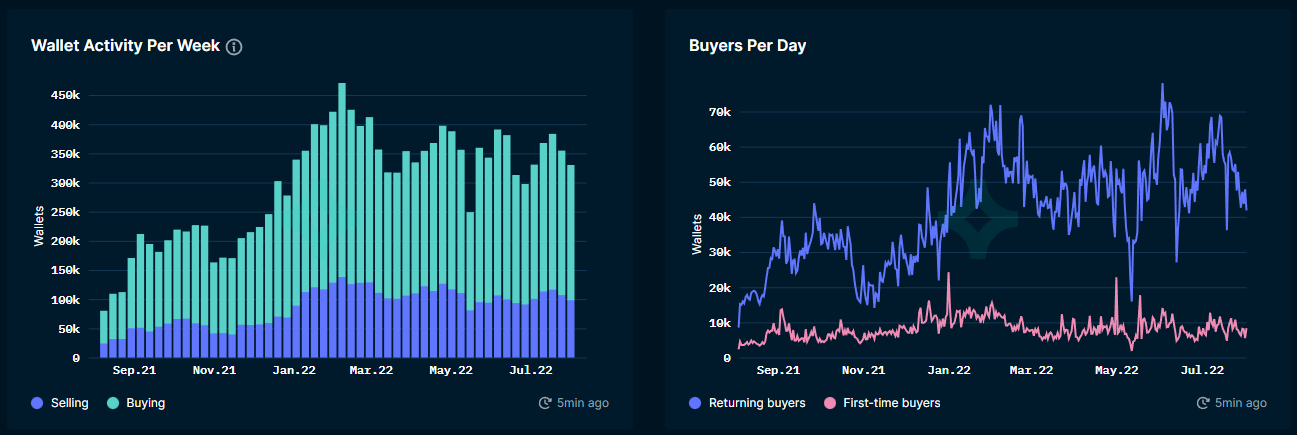
Task: Click the blue Returning buyers legend dot
Action: coord(696,403)
